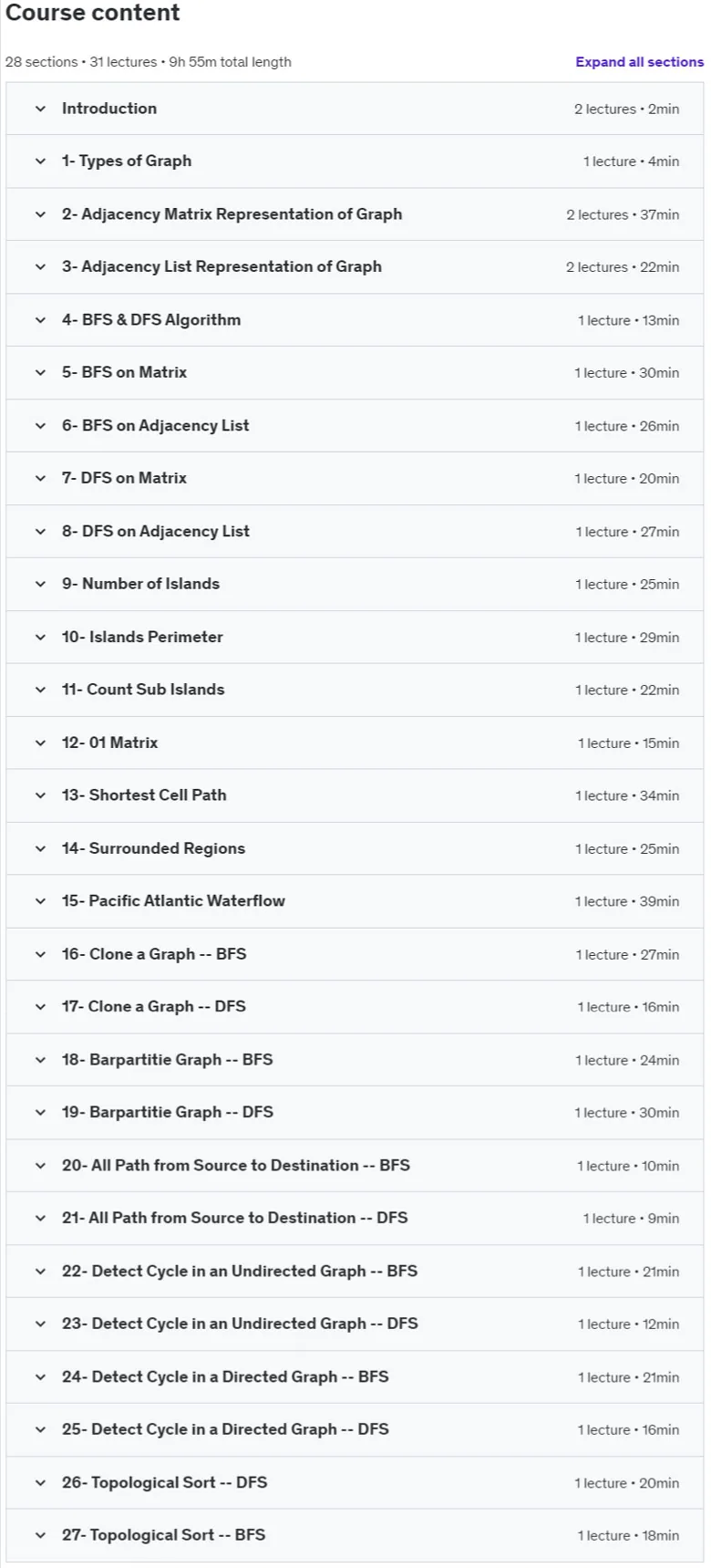Image resolution: width=711 pixels, height=1568 pixels.
Task: Expand 10- Islands Perimeter section
Action: point(355,637)
